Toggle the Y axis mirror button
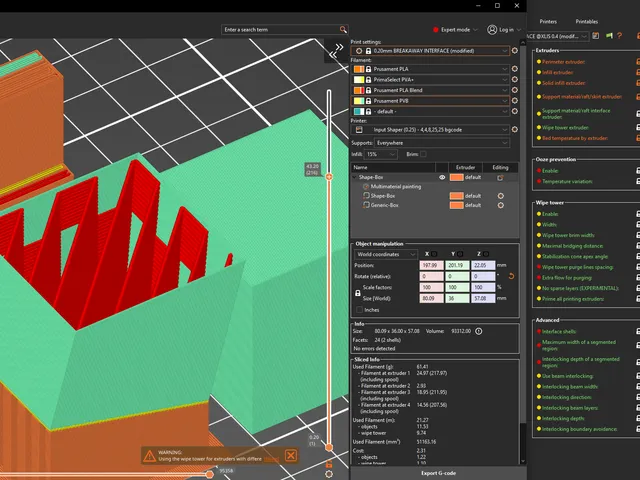The width and height of the screenshot is (640, 480). [x=460, y=254]
